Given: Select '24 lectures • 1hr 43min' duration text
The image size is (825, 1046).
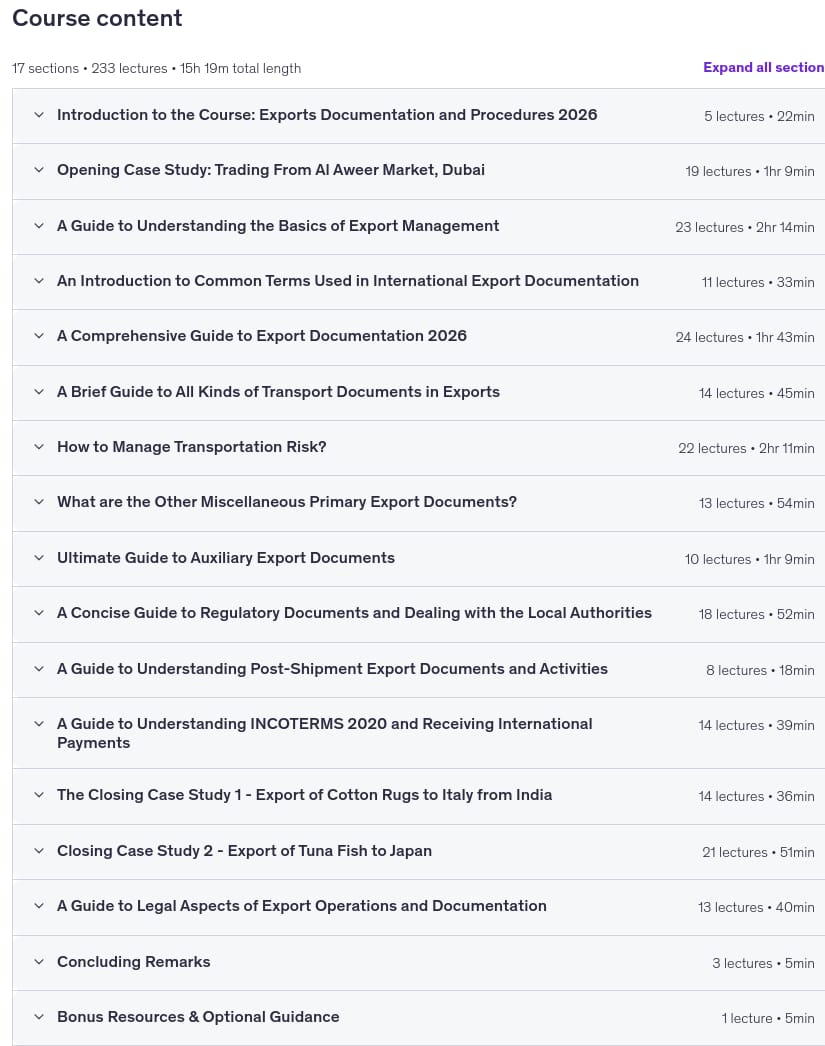Looking at the screenshot, I should coord(745,337).
